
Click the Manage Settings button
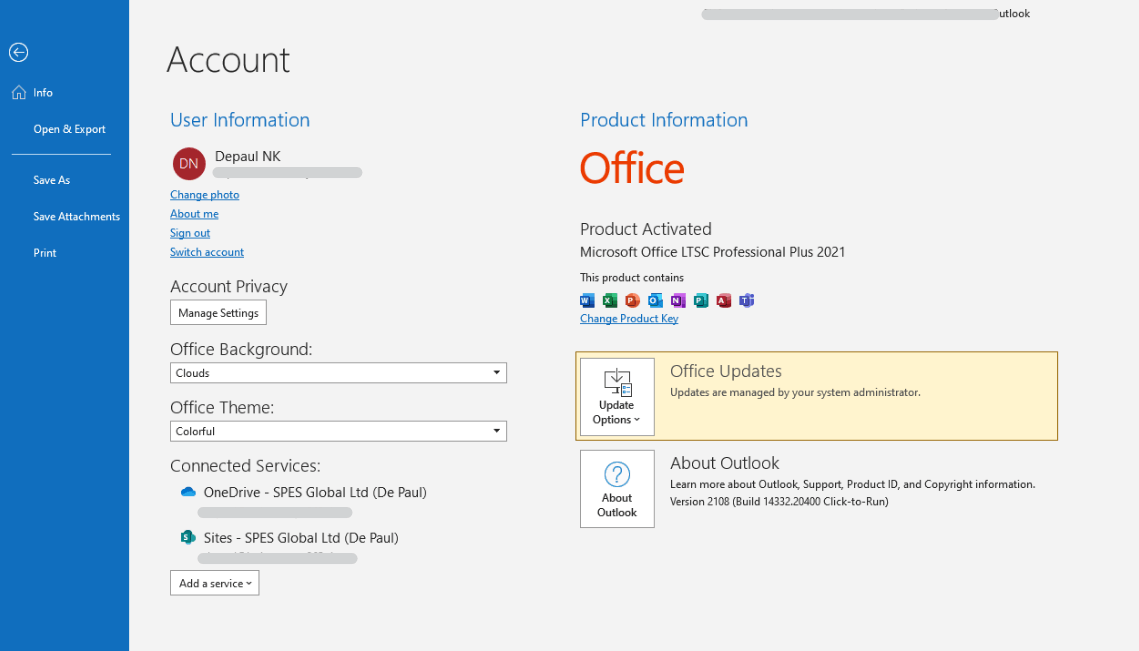(218, 312)
